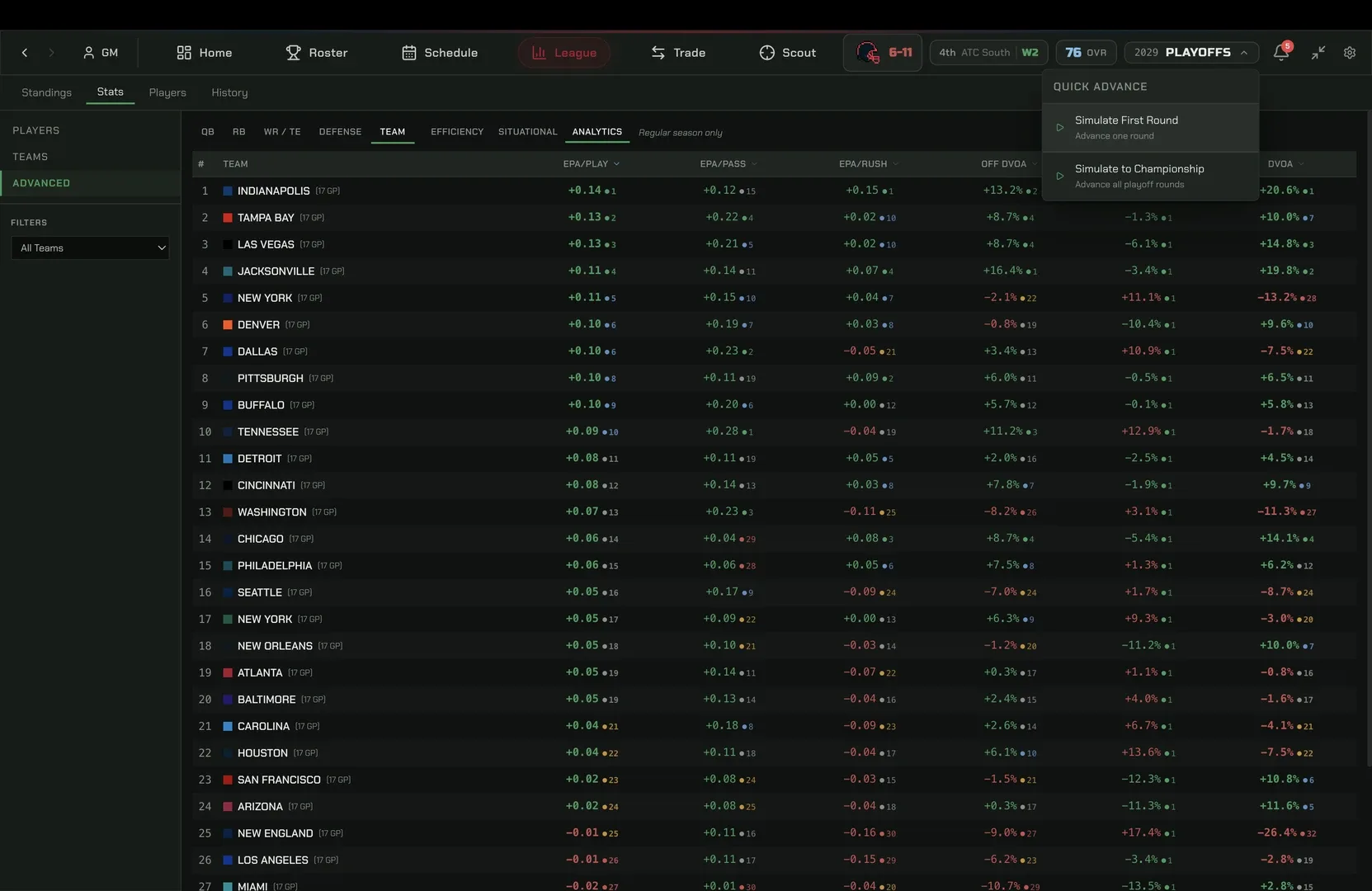
Task: Switch to the Standings tab
Action: pyautogui.click(x=46, y=92)
